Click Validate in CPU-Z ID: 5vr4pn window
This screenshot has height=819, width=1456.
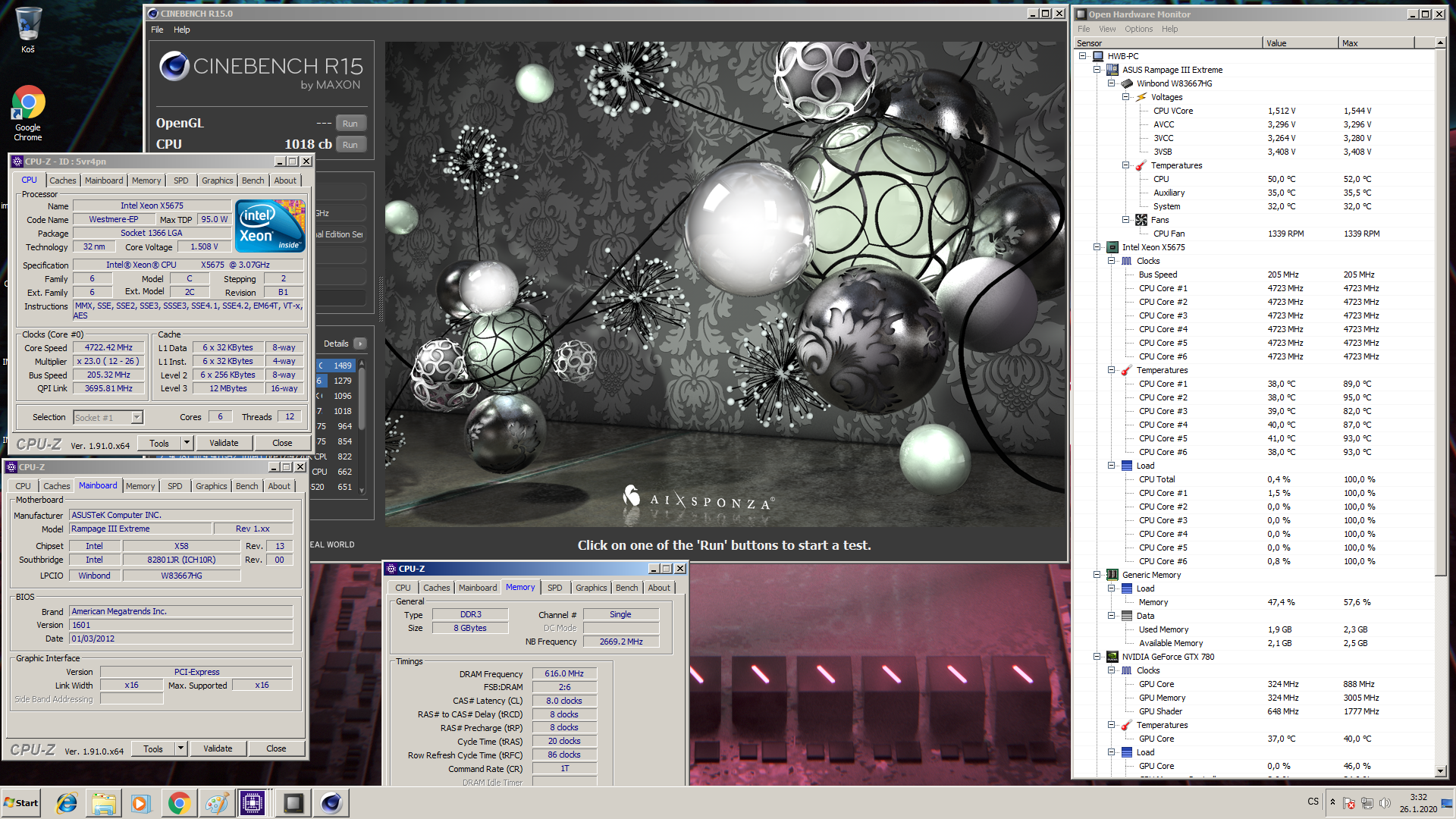pyautogui.click(x=224, y=443)
